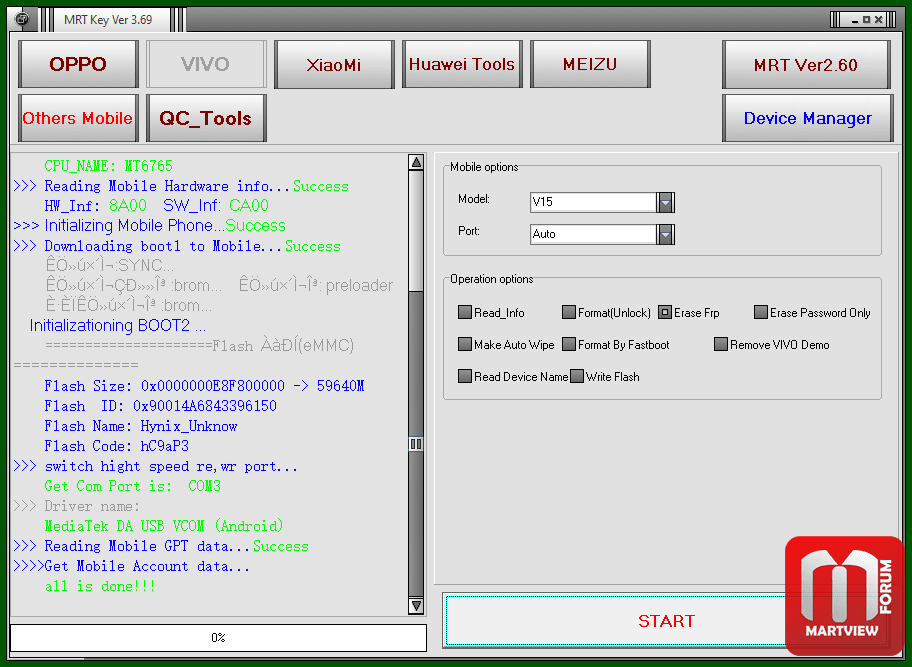Click 'Flash Code: hC9aP3' log line

coord(116,446)
